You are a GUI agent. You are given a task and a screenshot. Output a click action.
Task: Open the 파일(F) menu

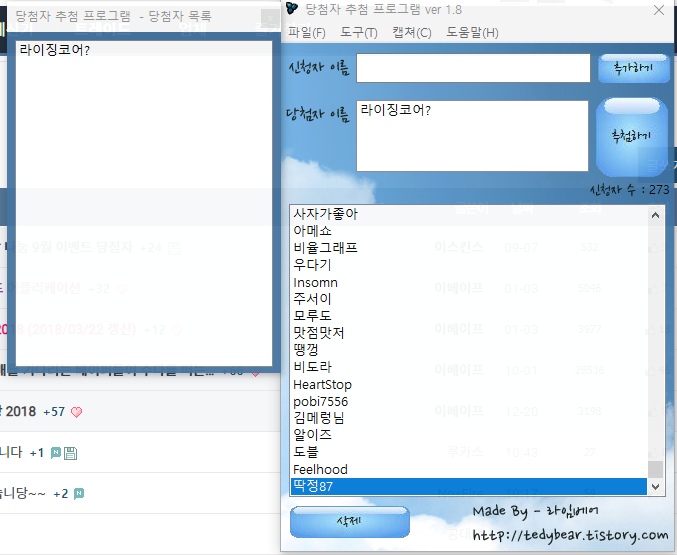[x=307, y=33]
